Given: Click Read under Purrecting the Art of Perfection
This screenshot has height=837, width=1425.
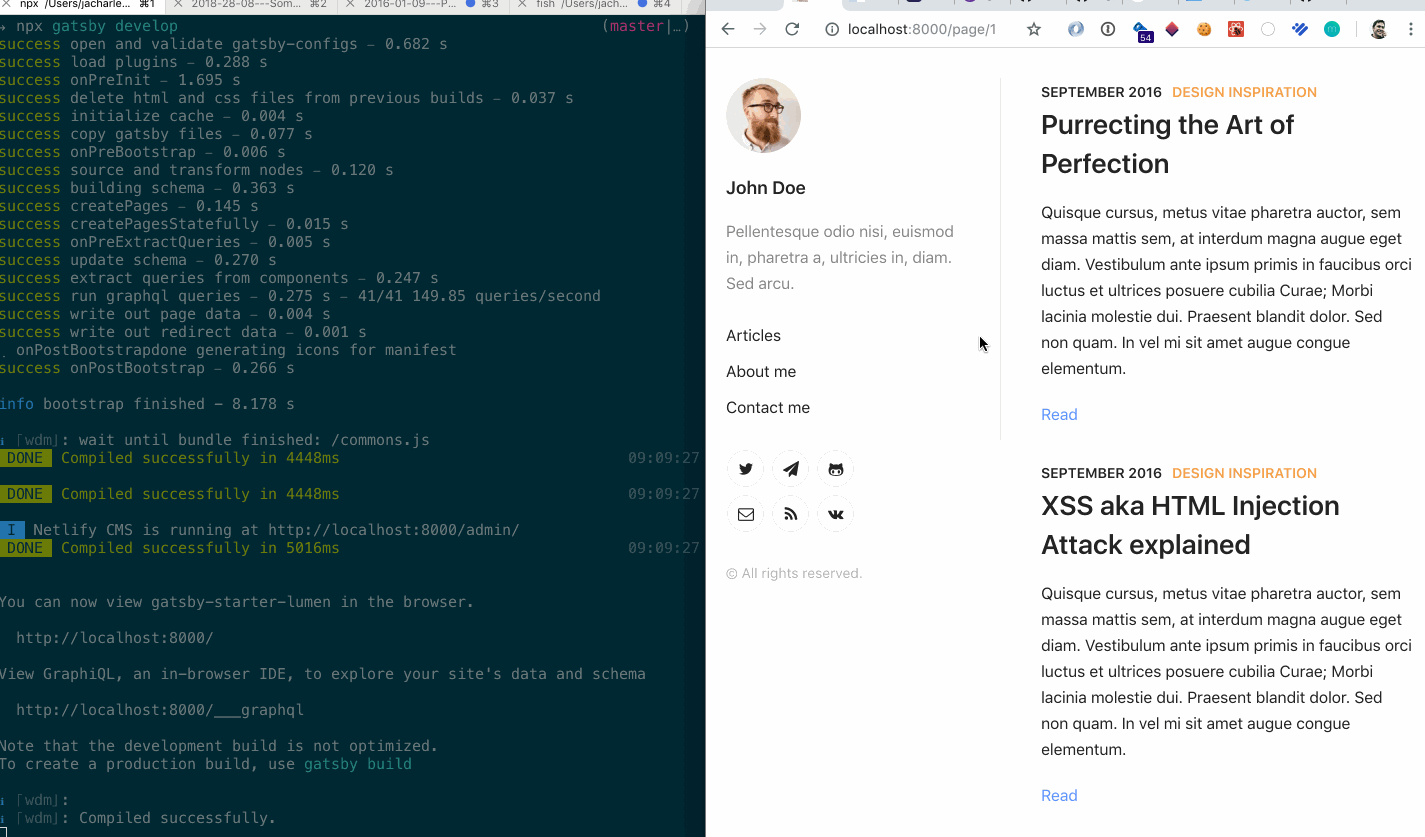Looking at the screenshot, I should pyautogui.click(x=1059, y=414).
